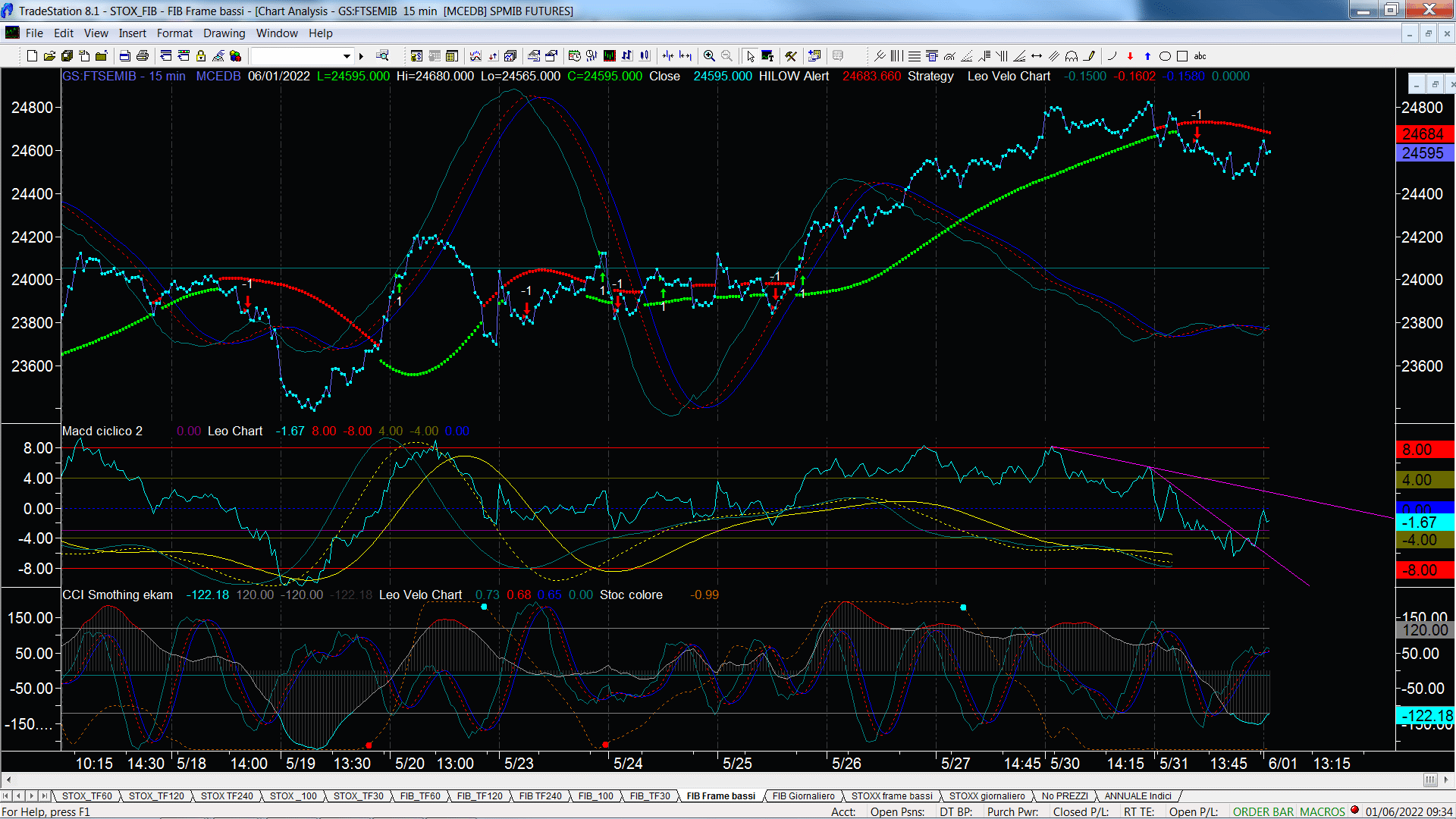Viewport: 1456px width, 819px height.
Task: Switch to the STOXX frame bassi tab
Action: point(892,796)
